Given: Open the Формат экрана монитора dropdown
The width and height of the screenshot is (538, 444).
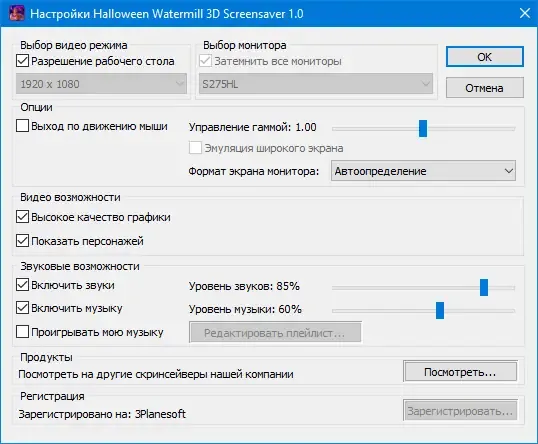Looking at the screenshot, I should [x=423, y=171].
